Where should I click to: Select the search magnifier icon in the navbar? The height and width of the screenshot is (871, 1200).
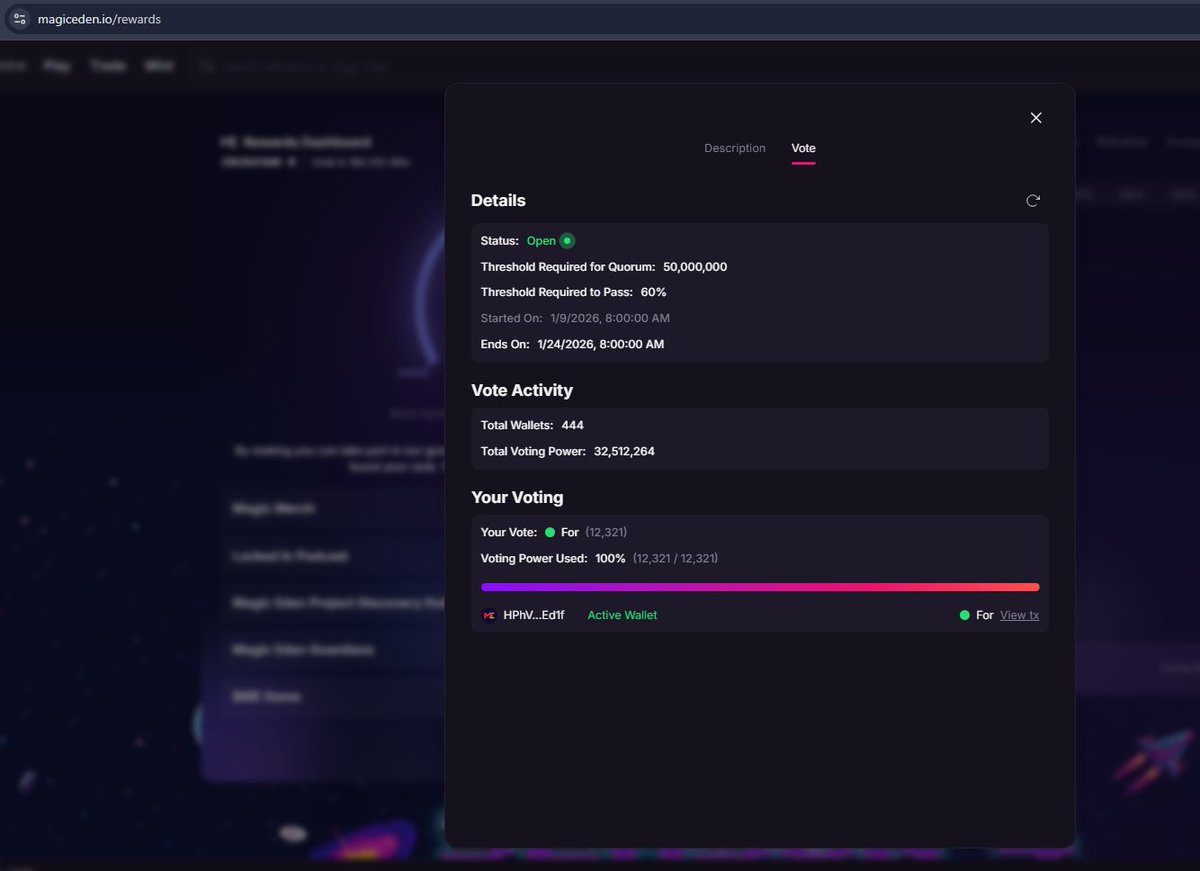pyautogui.click(x=206, y=65)
